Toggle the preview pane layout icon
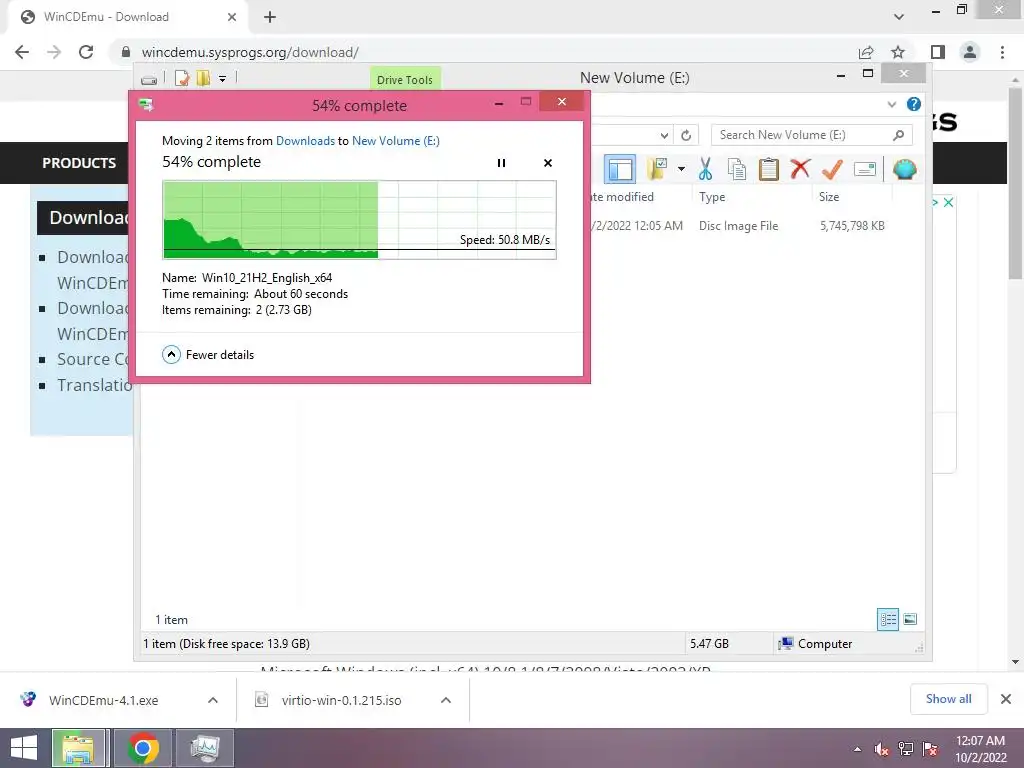The width and height of the screenshot is (1024, 768). [620, 169]
